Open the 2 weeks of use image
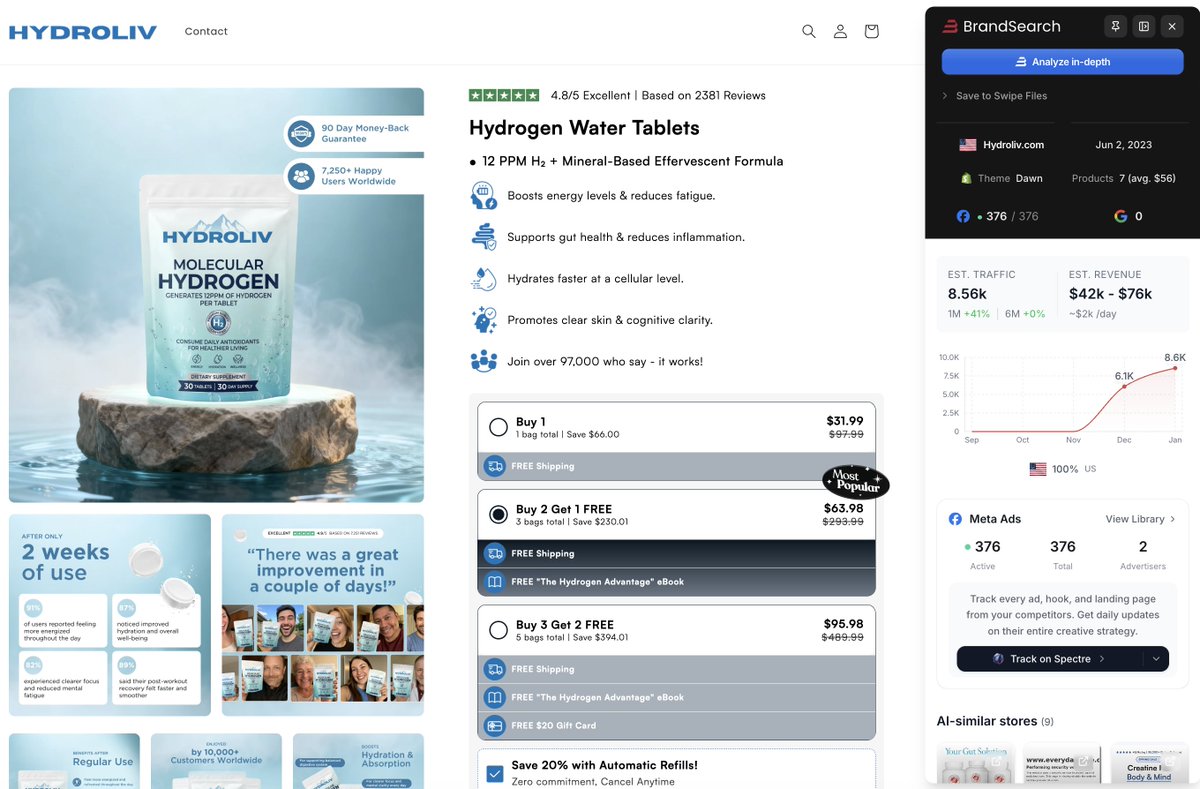The image size is (1200, 789). tap(110, 615)
